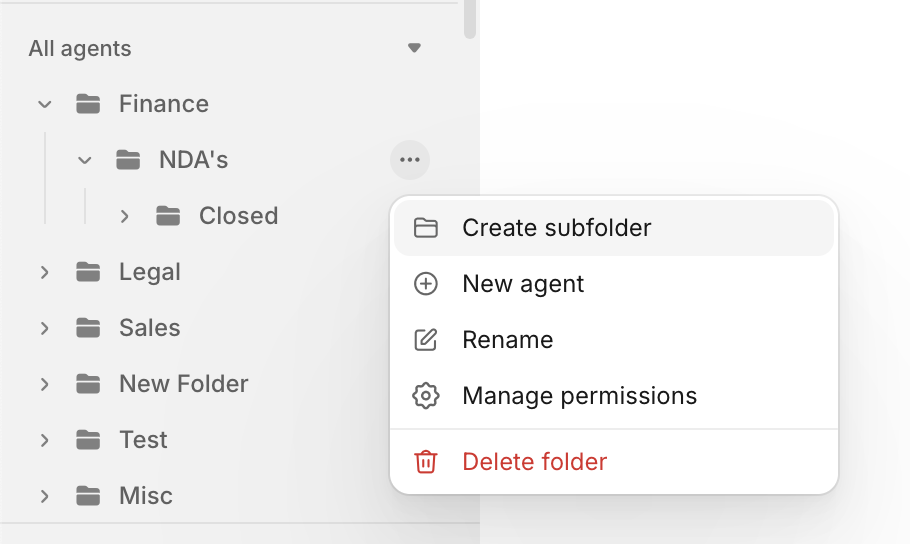Screen dimensions: 910x544
Task: Open the three-dot menu beside NDA's
Action: coord(410,160)
